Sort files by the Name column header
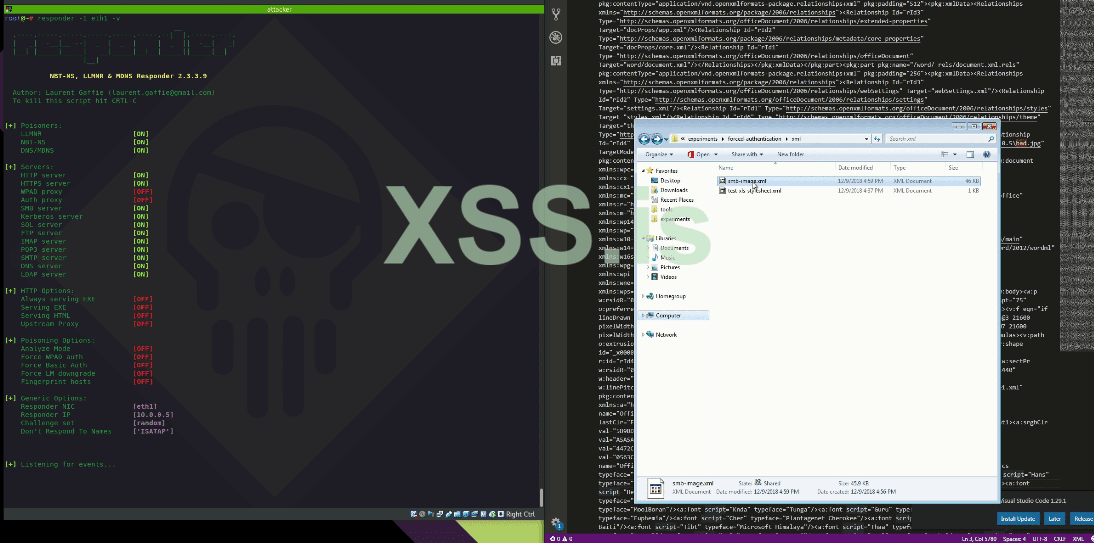Image resolution: width=1094 pixels, height=543 pixels. 776,168
